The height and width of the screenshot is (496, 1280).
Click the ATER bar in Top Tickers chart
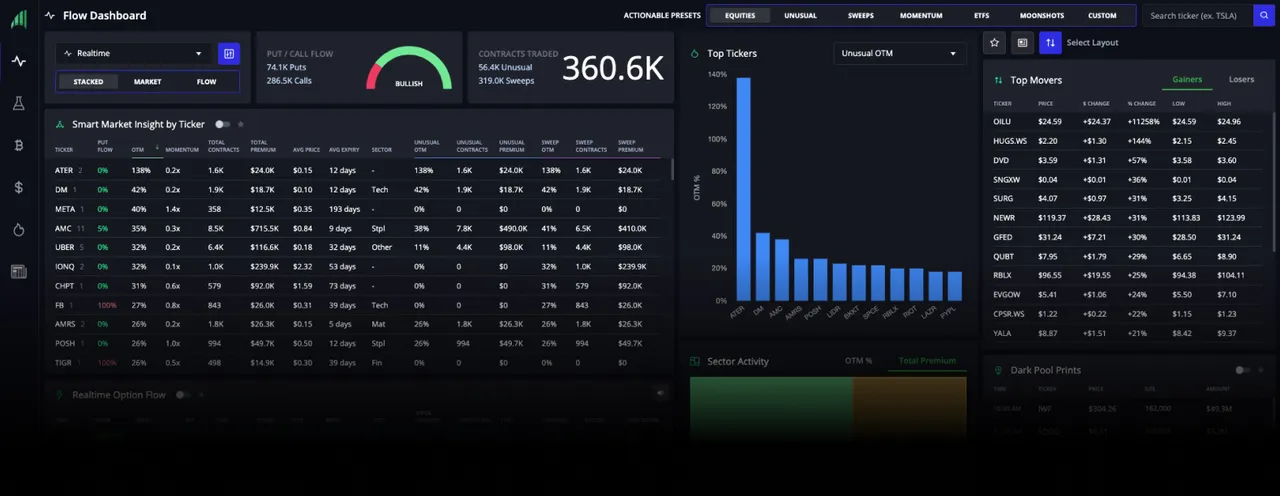click(x=743, y=188)
